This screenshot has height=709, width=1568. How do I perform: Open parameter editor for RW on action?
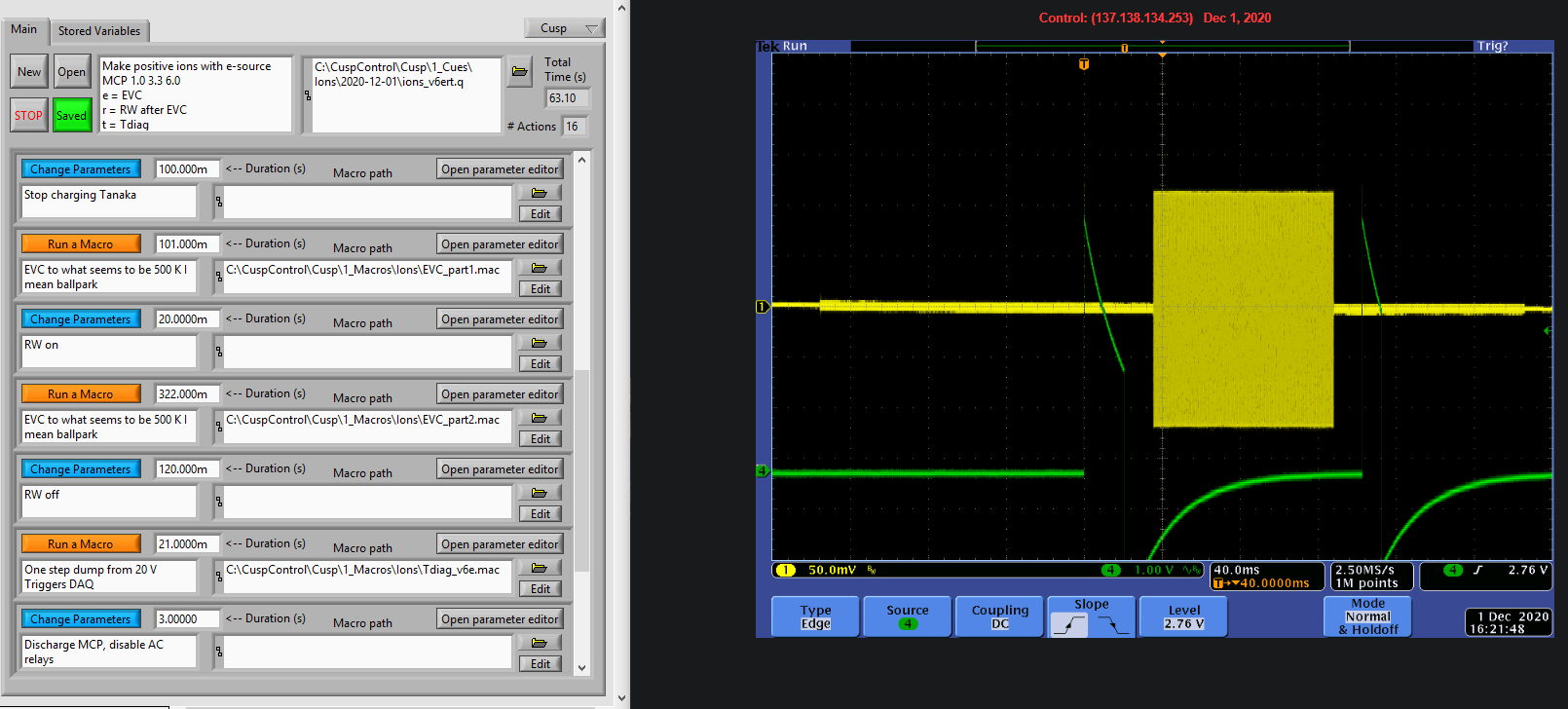pyautogui.click(x=500, y=318)
